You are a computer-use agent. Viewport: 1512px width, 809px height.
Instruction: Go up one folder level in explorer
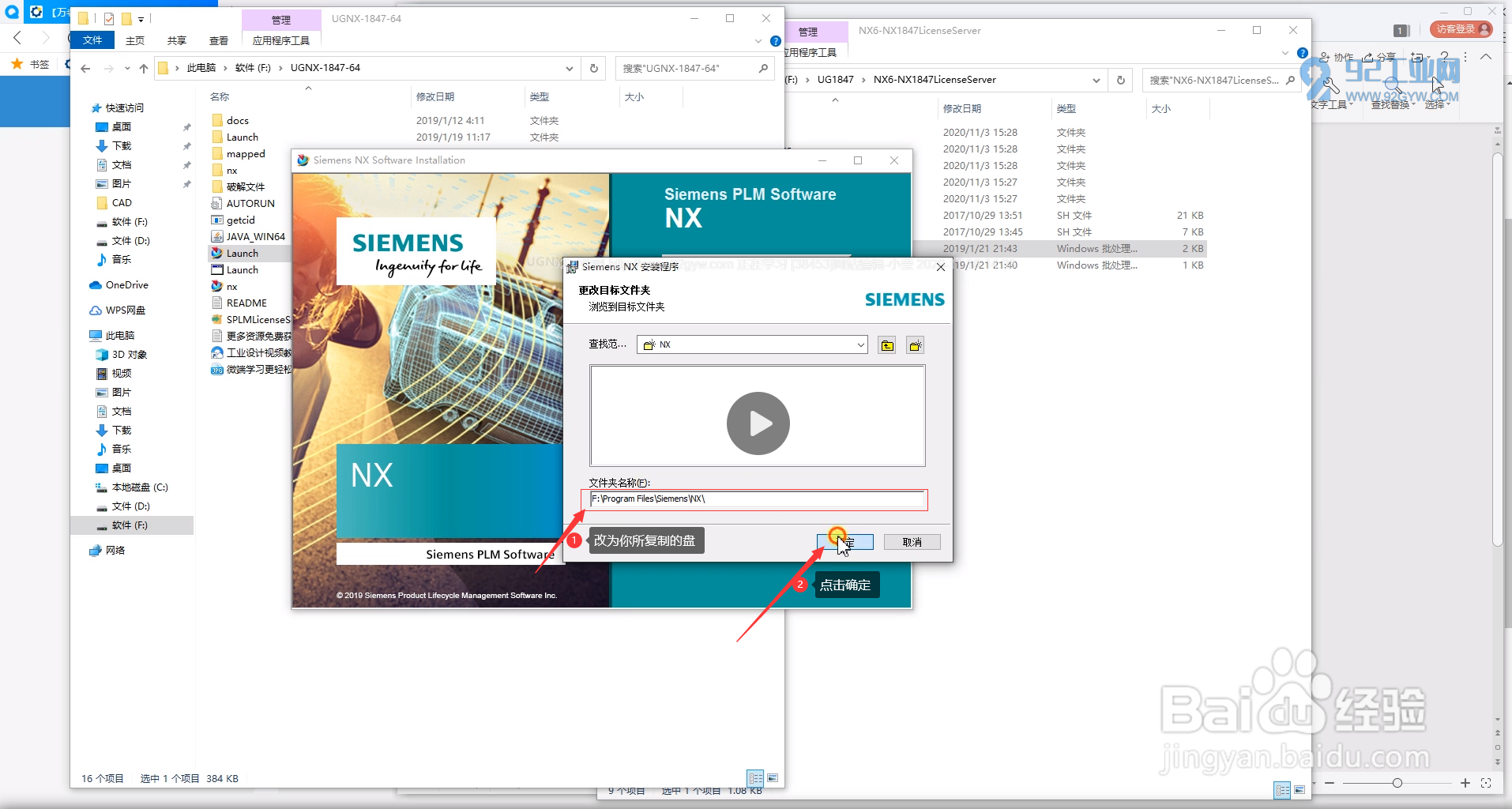[143, 69]
